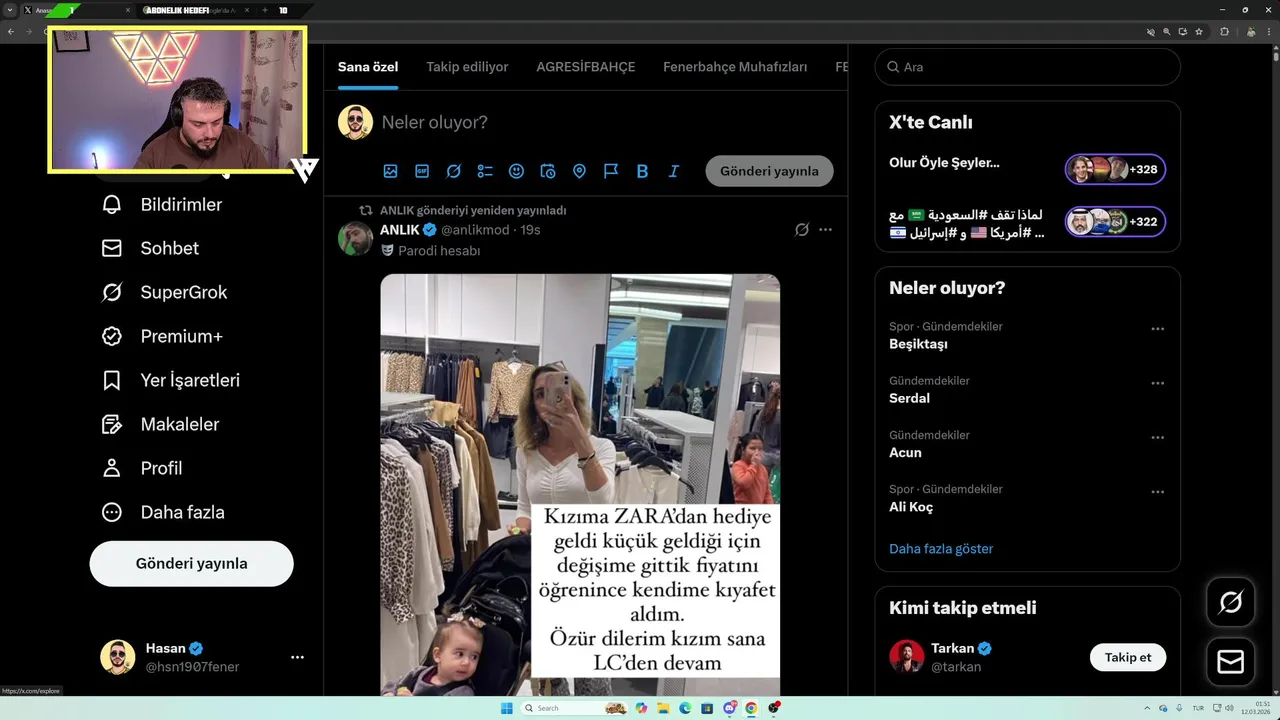Click Gönderi yayınla in composer
Viewport: 1280px width, 720px height.
(769, 171)
